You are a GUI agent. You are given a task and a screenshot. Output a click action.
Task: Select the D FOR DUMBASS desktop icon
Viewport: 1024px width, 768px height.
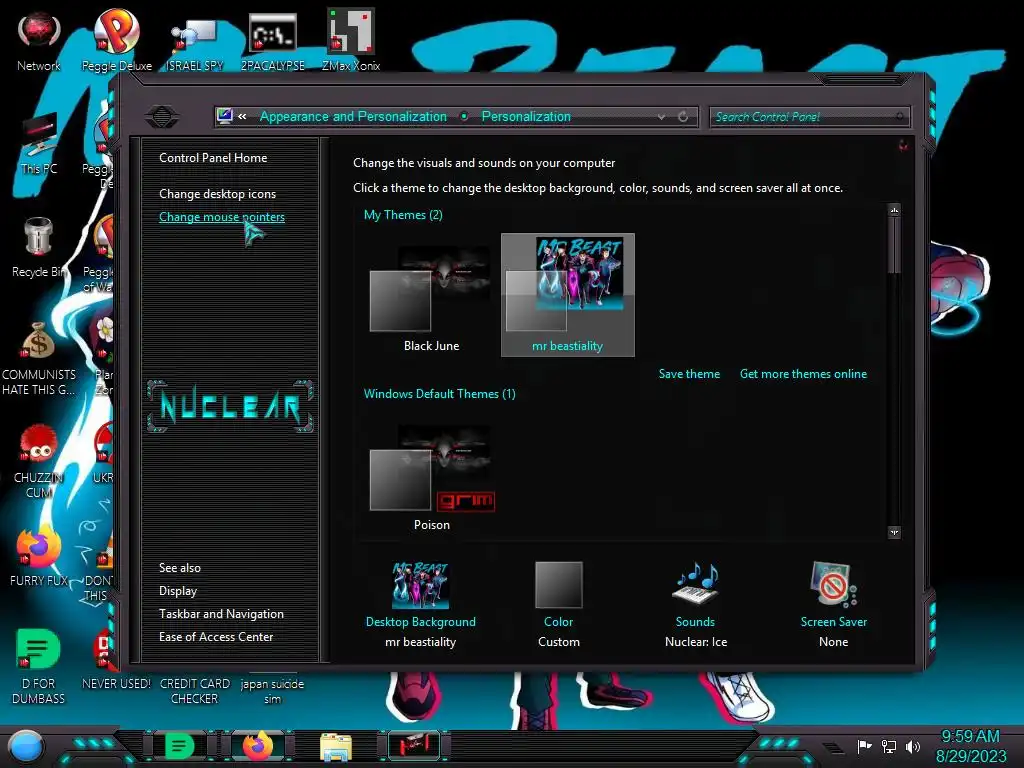[x=39, y=666]
